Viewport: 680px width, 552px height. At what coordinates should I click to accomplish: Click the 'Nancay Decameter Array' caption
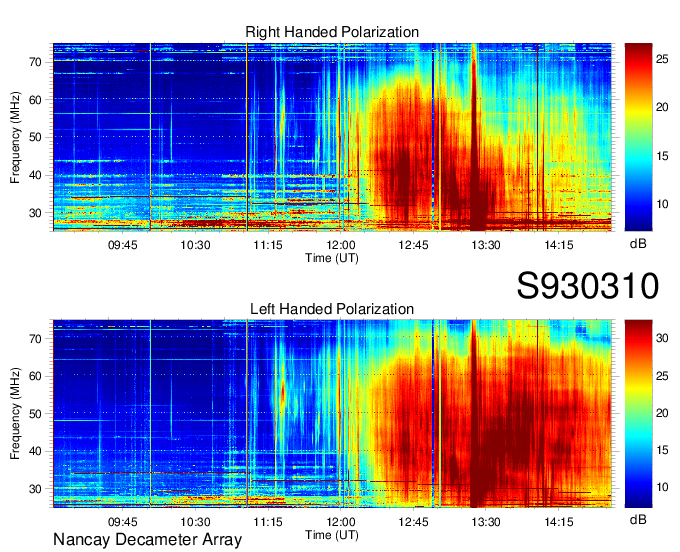pyautogui.click(x=147, y=539)
